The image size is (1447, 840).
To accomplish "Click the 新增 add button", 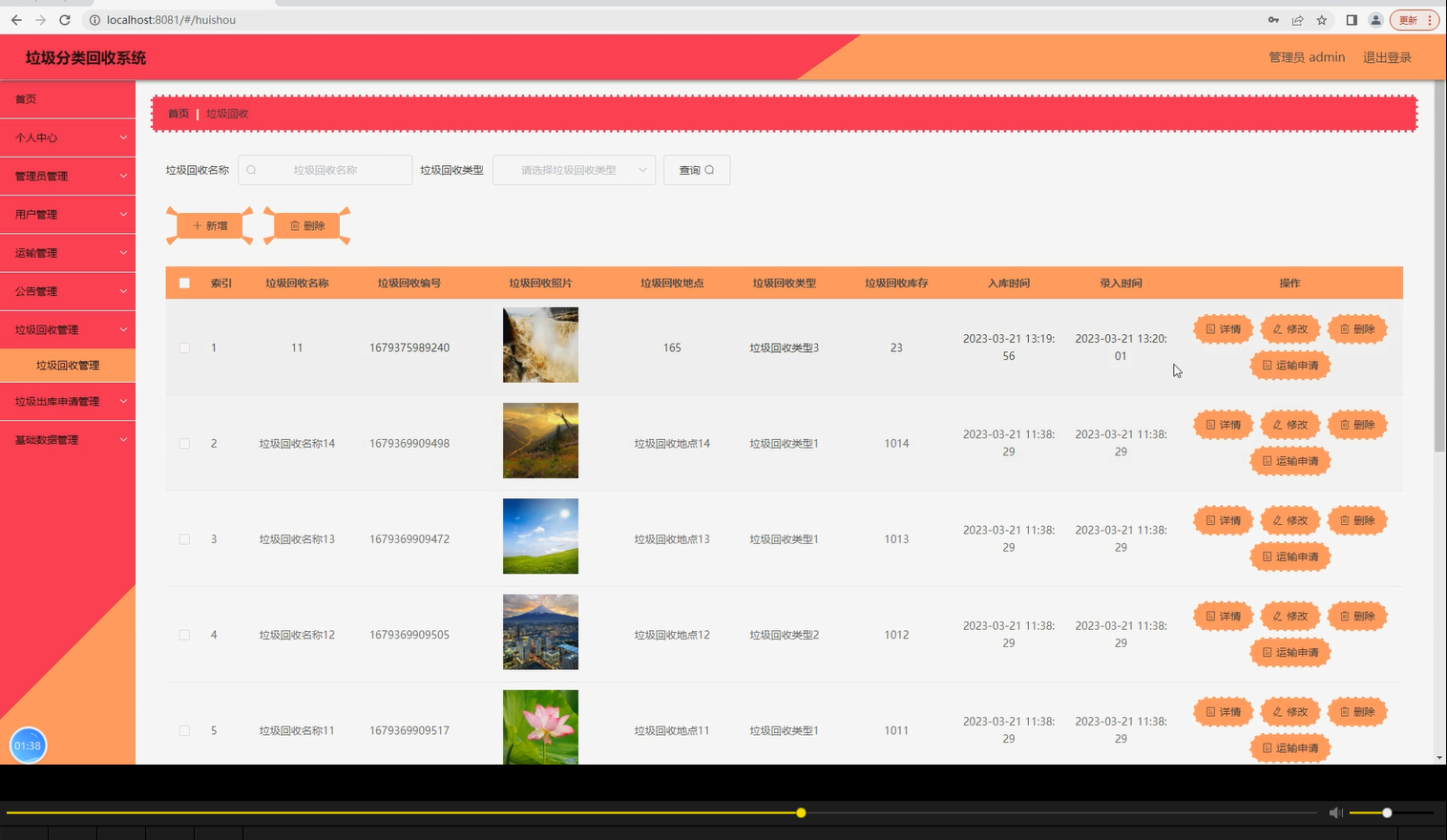I will (210, 225).
